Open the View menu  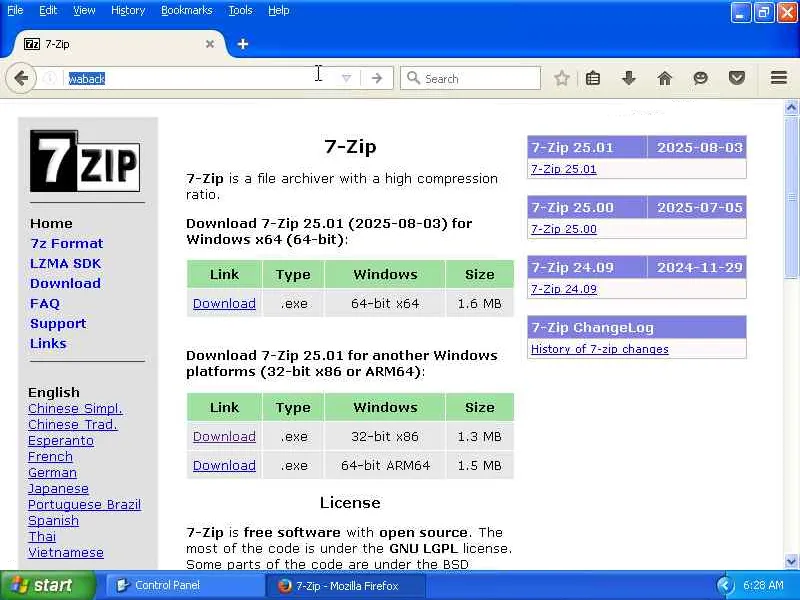point(84,10)
